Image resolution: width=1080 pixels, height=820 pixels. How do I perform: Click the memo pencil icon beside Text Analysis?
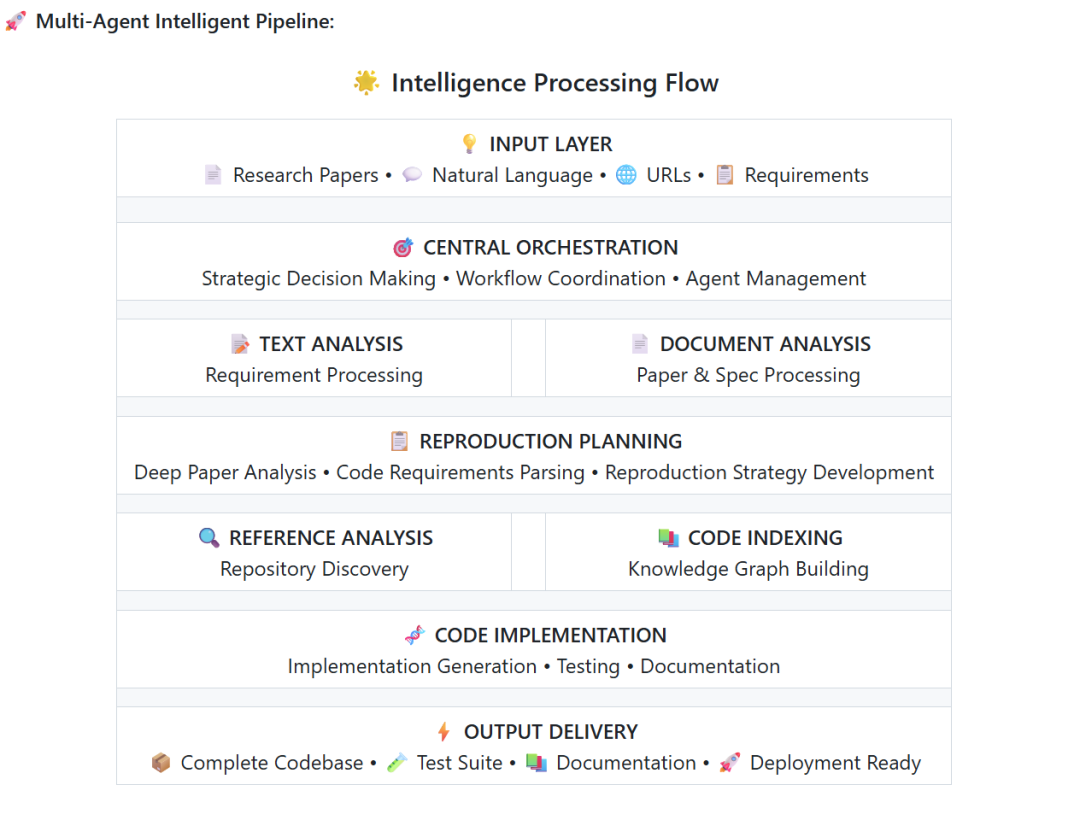coord(240,344)
